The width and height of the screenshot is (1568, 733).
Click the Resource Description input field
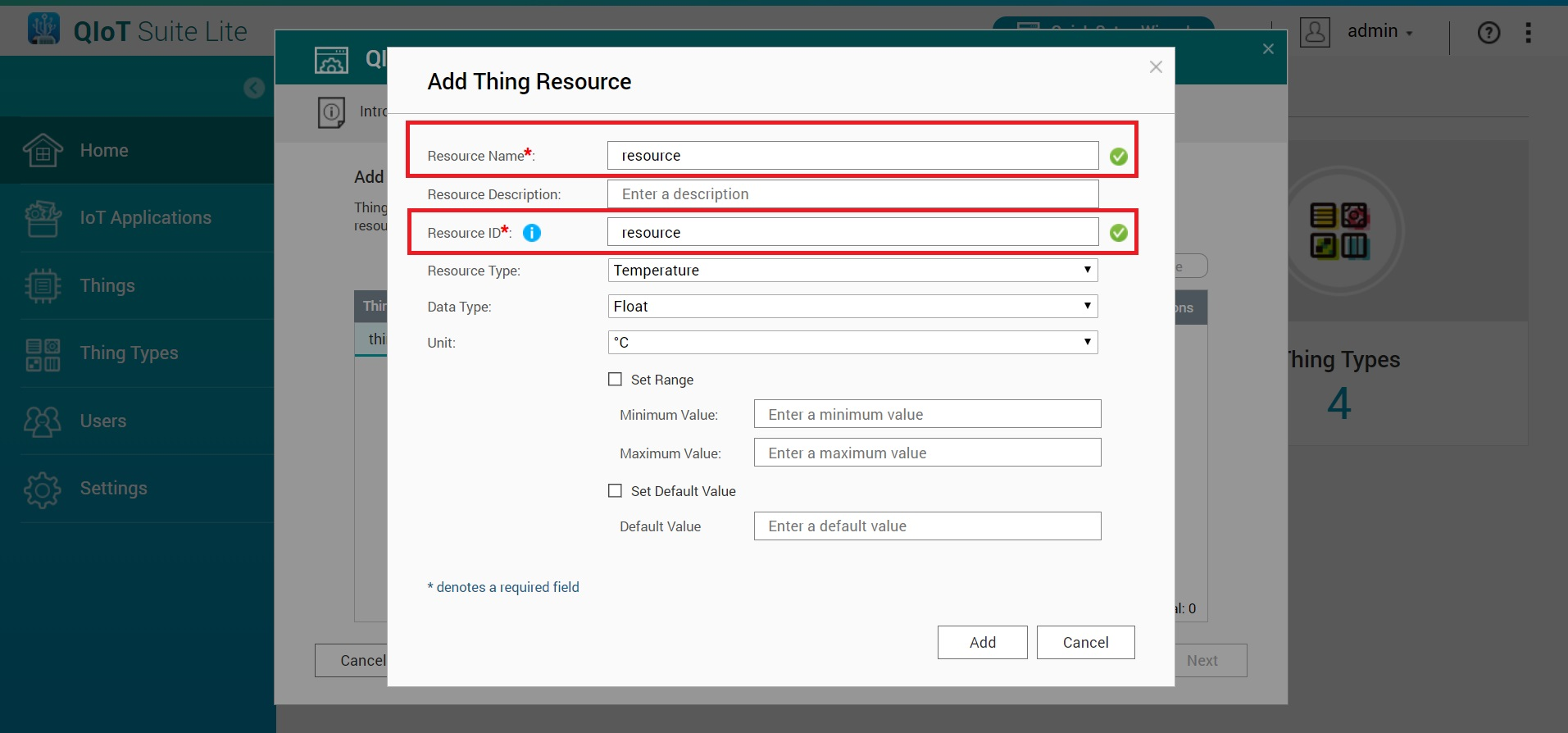coord(852,194)
